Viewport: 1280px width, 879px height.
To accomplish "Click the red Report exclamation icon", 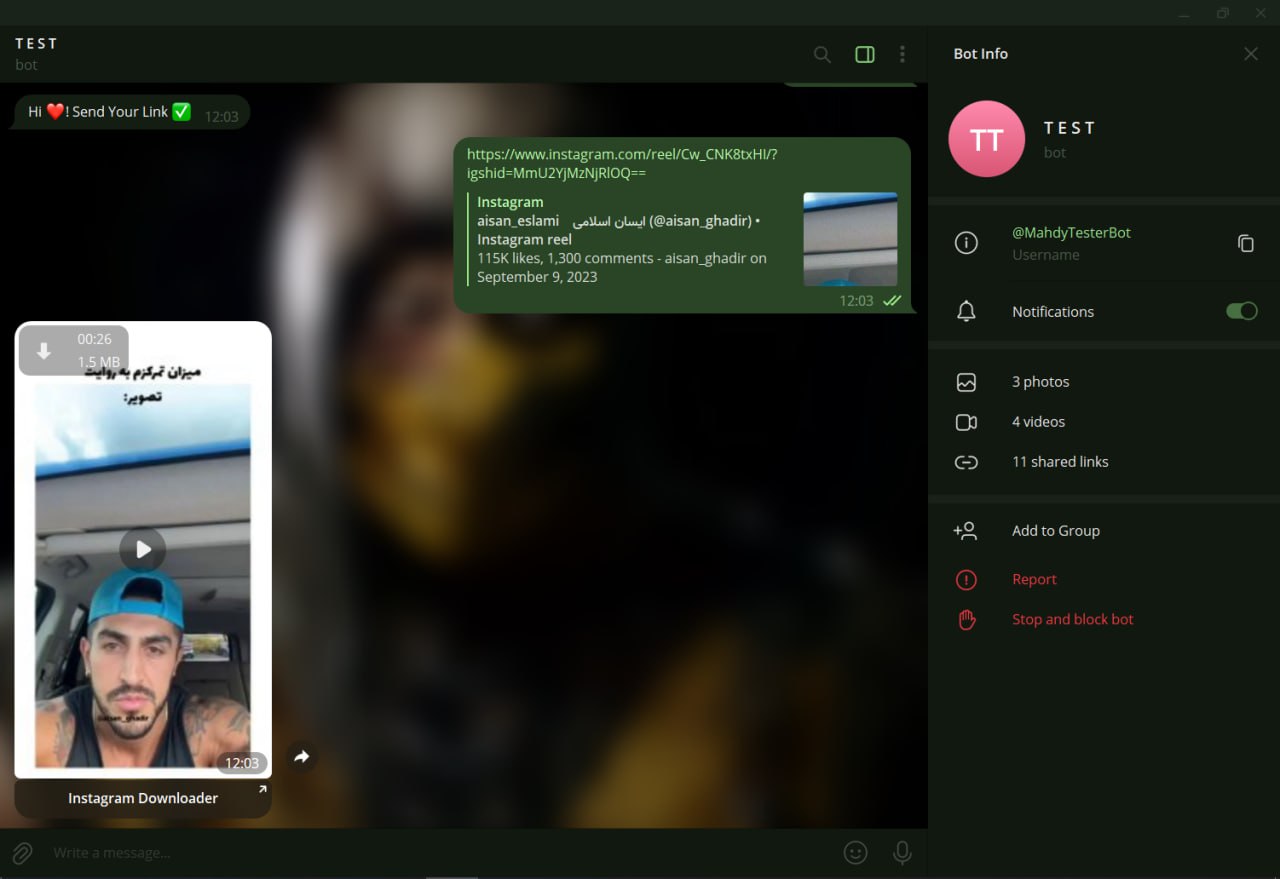I will [966, 579].
